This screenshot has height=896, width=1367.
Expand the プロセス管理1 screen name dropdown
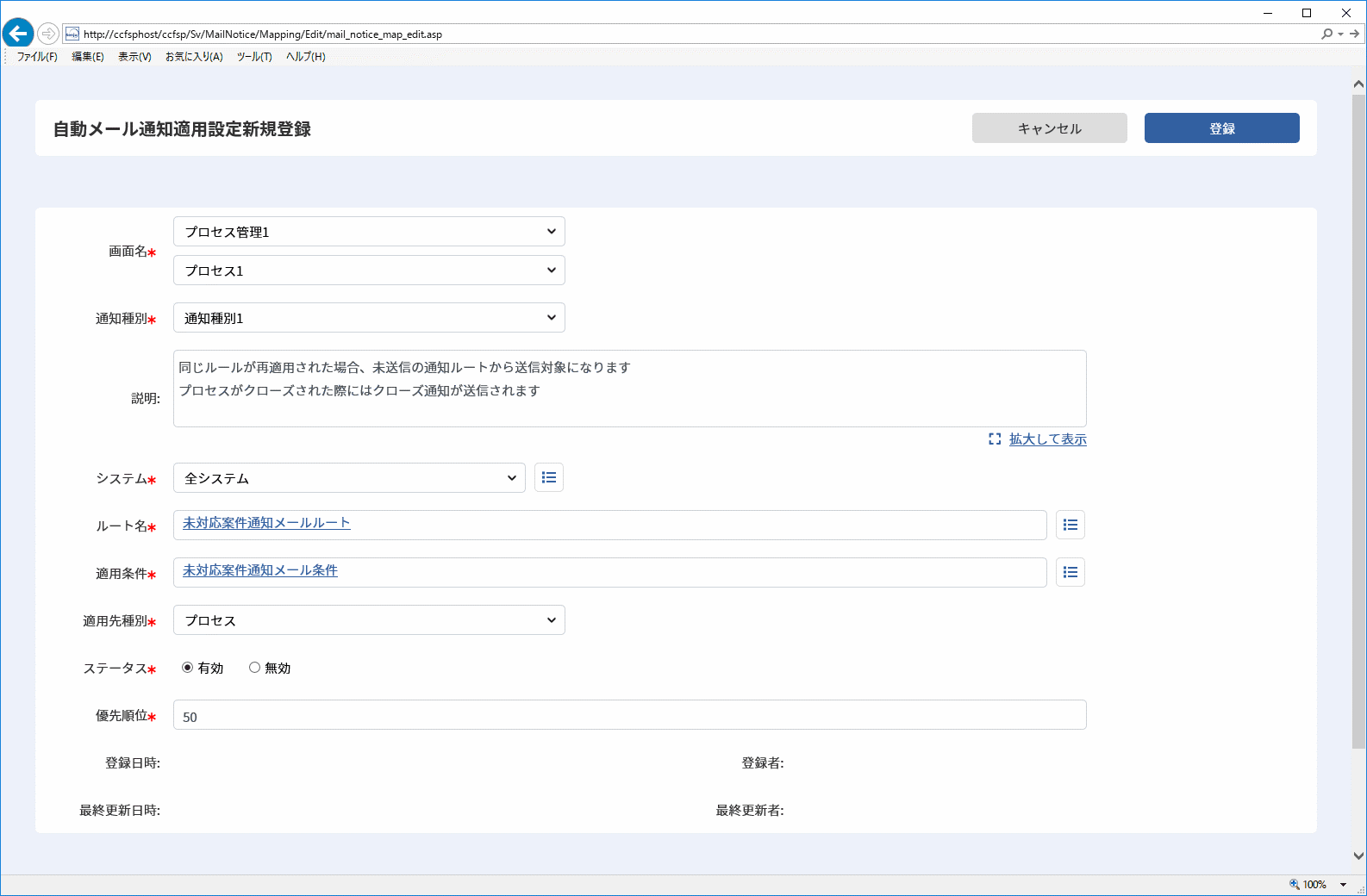[369, 232]
